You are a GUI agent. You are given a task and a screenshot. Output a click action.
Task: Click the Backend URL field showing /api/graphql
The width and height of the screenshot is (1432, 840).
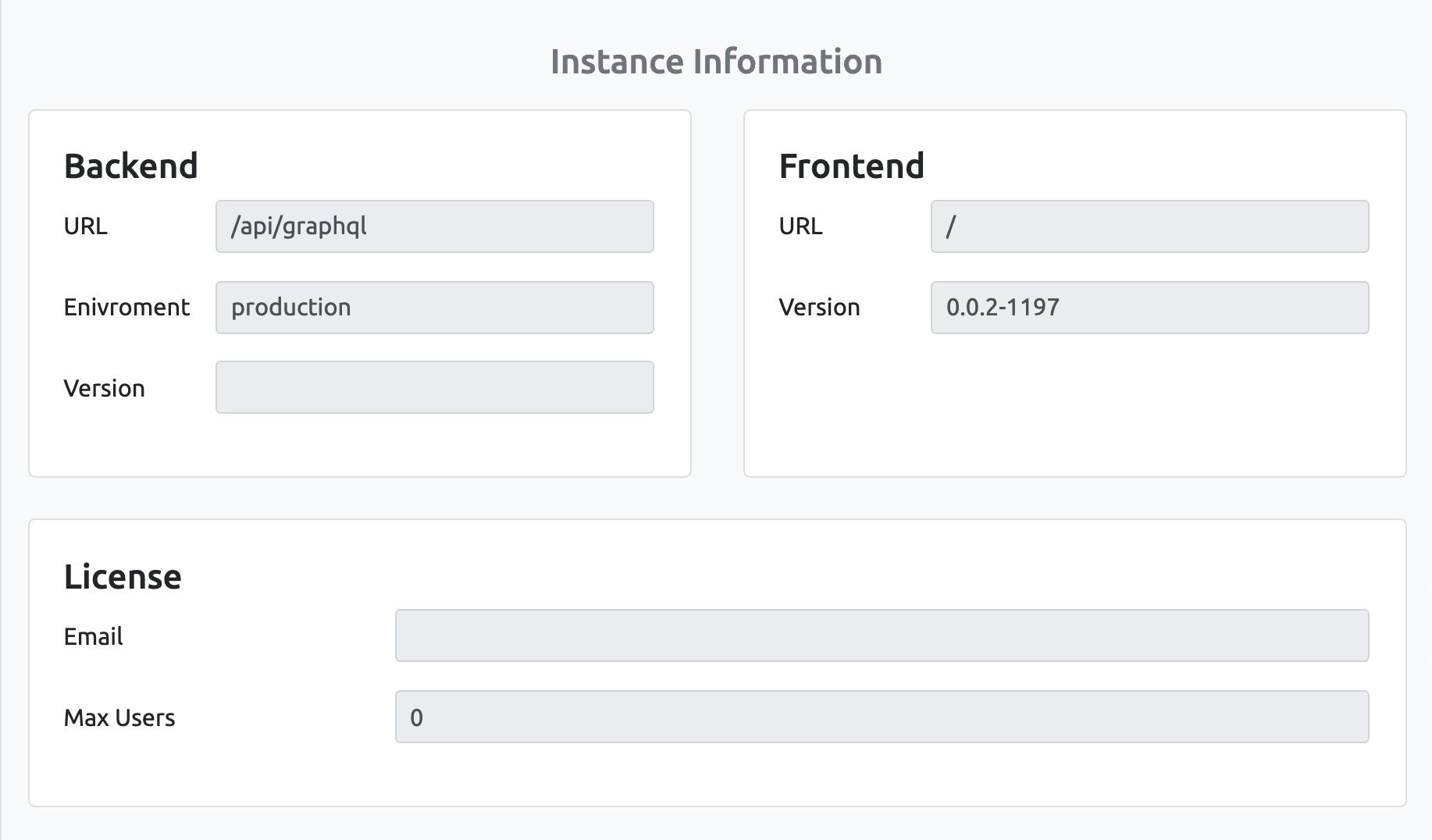click(434, 226)
